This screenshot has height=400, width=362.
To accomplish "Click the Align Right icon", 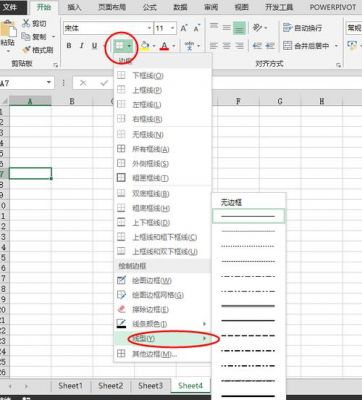I will click(x=239, y=45).
